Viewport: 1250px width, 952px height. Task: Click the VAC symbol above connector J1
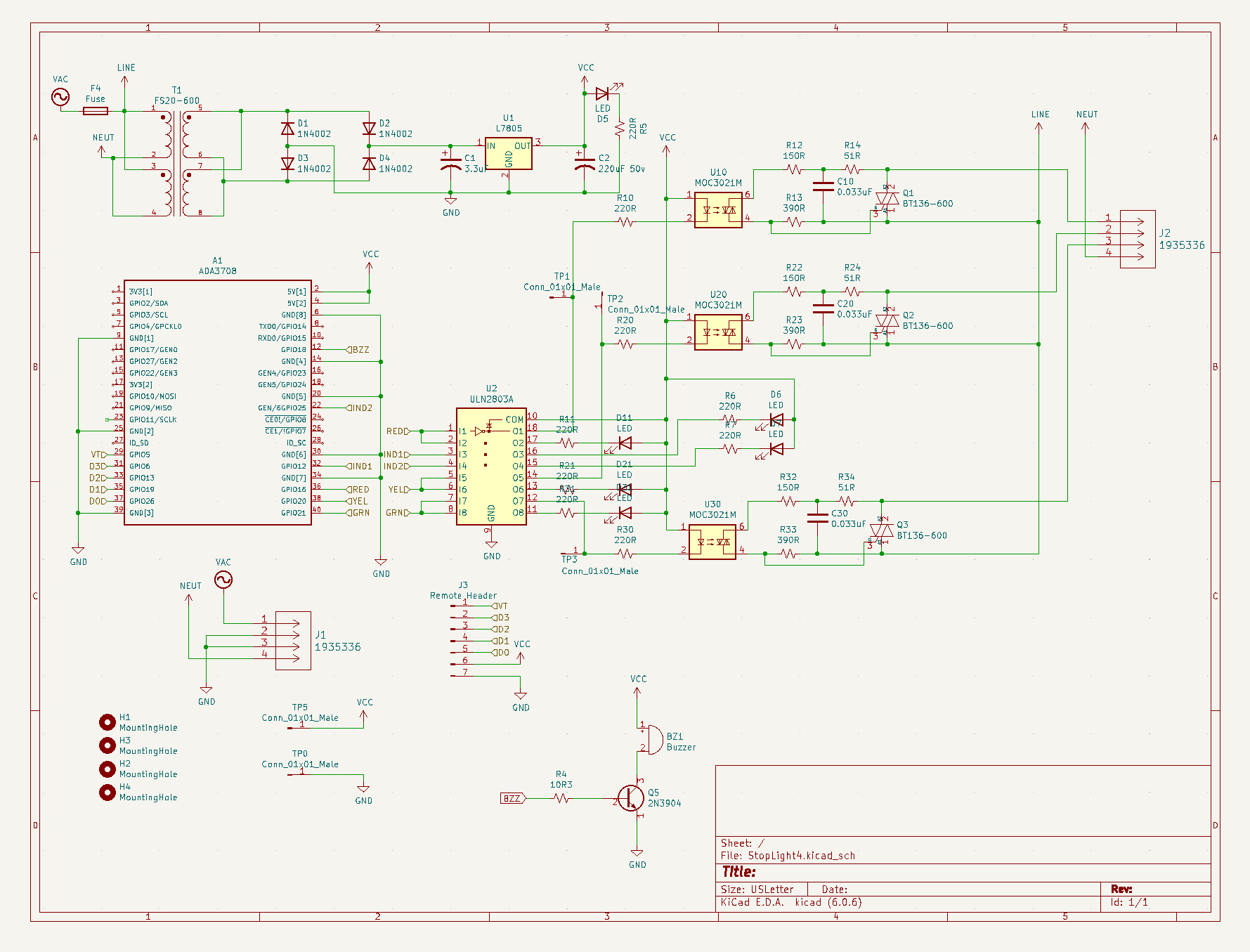(x=223, y=580)
